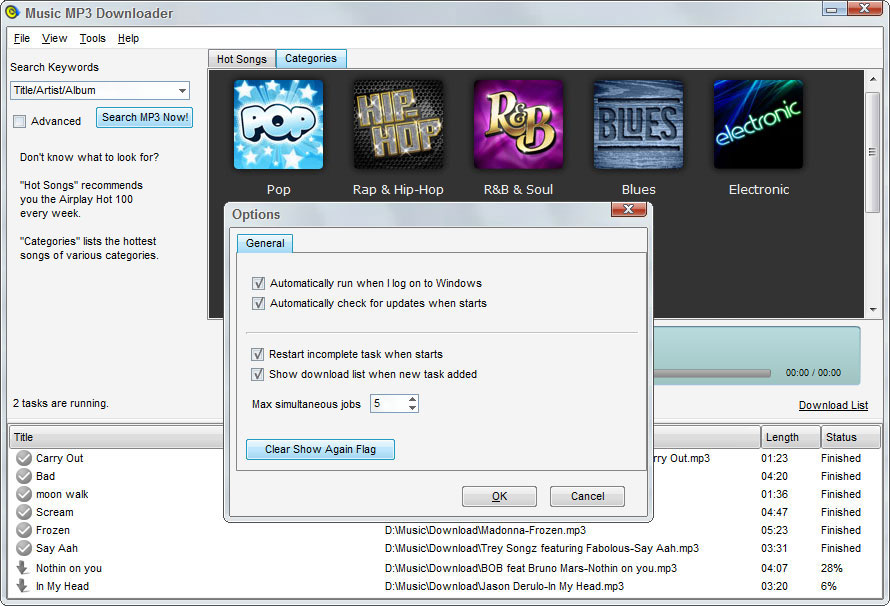Open the Download List link
Image resolution: width=890 pixels, height=606 pixels.
(x=833, y=405)
